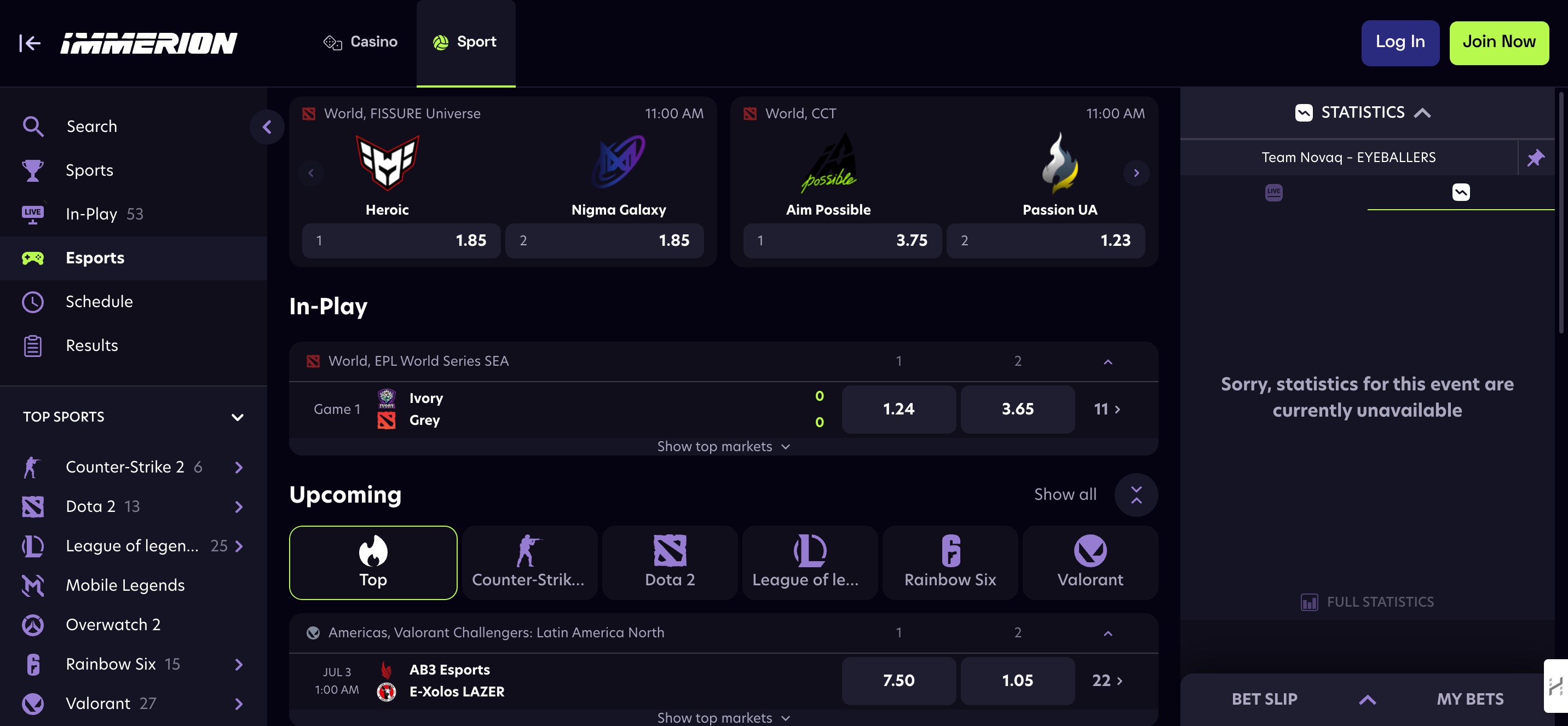
Task: Select the League of Legends filter tab in Upcoming
Action: 810,563
